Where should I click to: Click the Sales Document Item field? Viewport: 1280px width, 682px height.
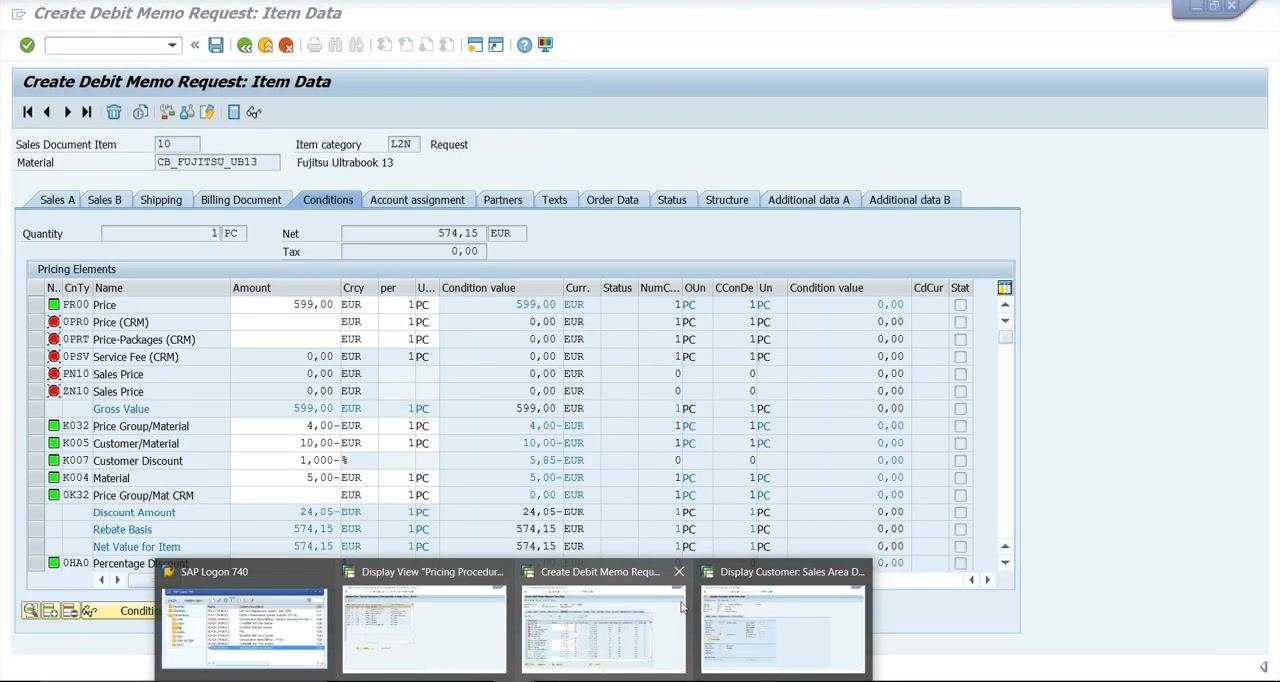177,144
